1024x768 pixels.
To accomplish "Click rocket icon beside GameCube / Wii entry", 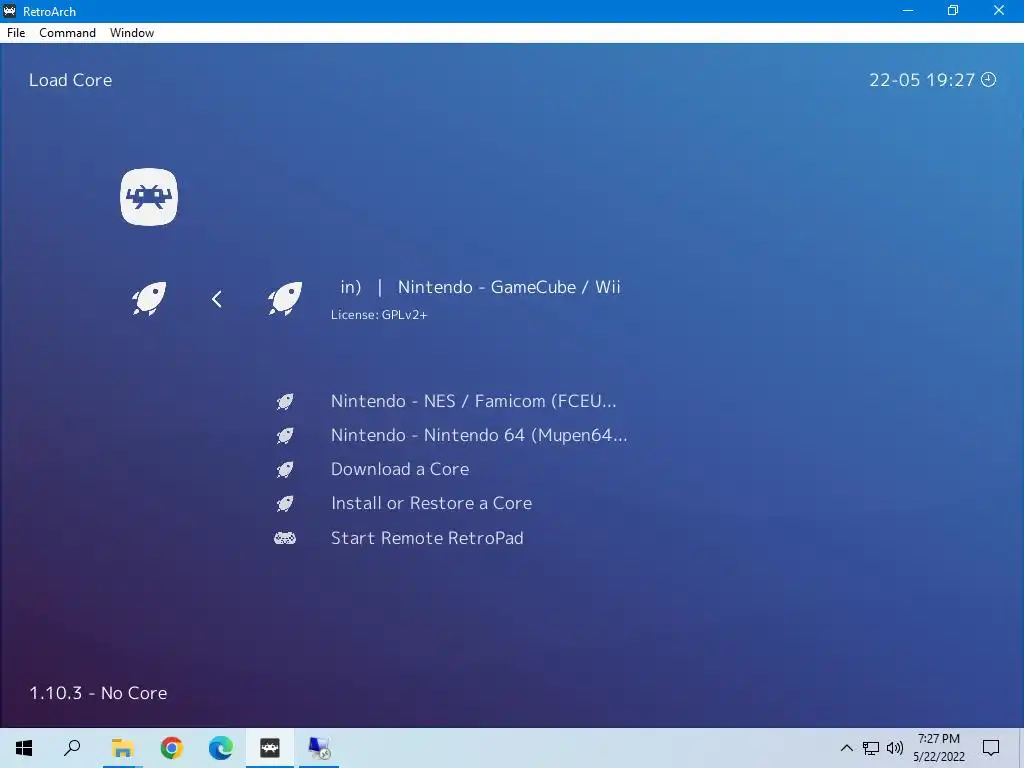I will (x=285, y=299).
